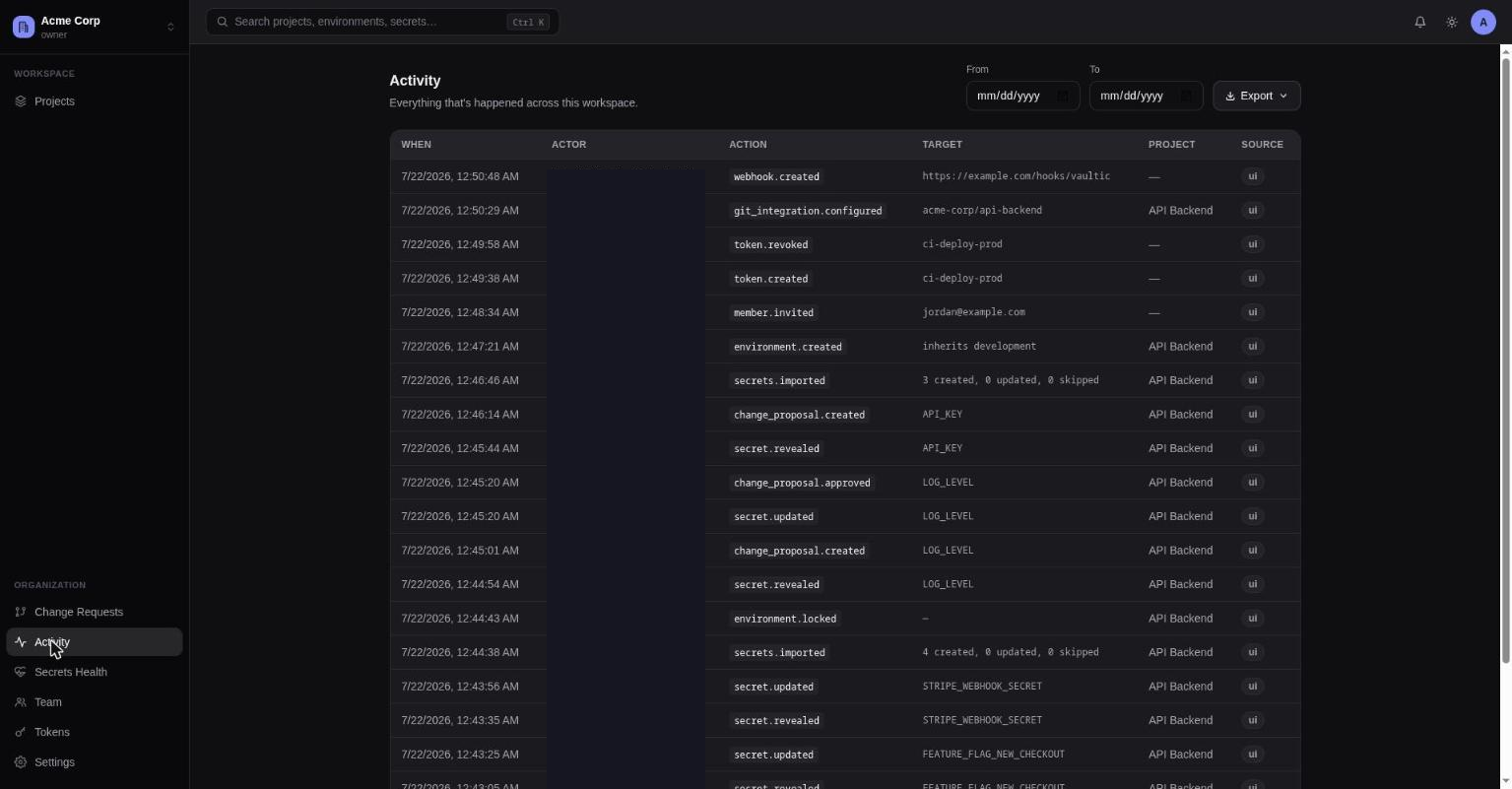Open the Export dropdown menu
Image resolution: width=1512 pixels, height=789 pixels.
pos(1257,96)
